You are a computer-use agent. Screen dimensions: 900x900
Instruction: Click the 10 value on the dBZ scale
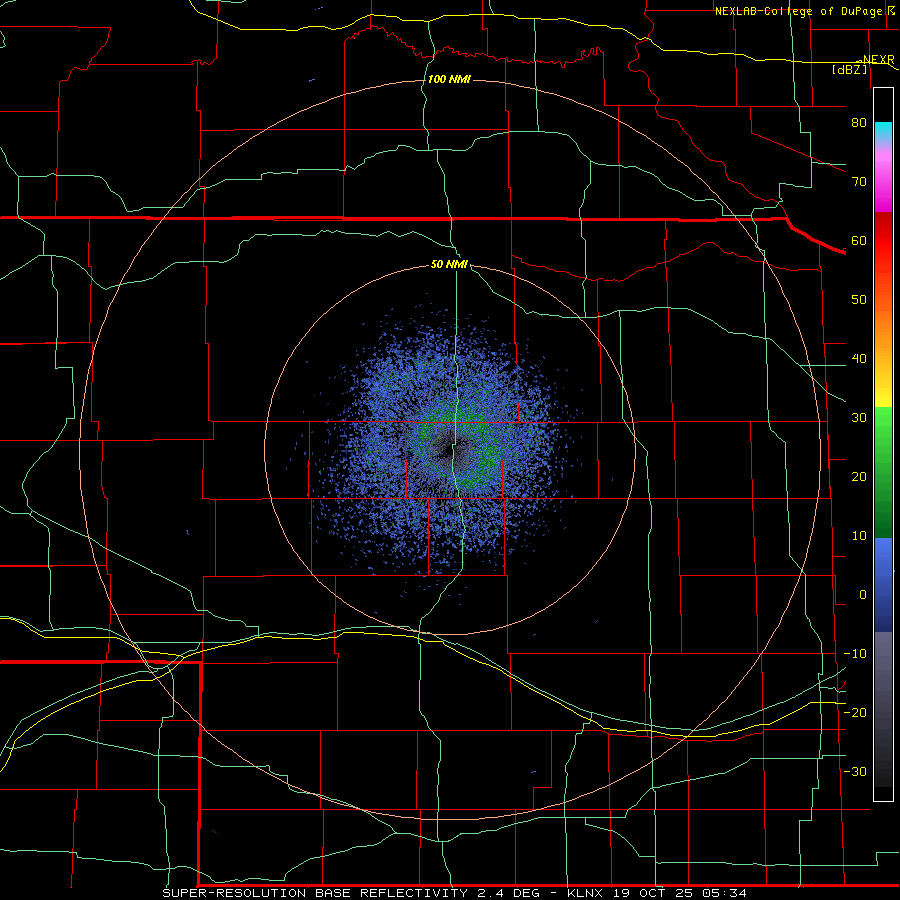[x=859, y=536]
